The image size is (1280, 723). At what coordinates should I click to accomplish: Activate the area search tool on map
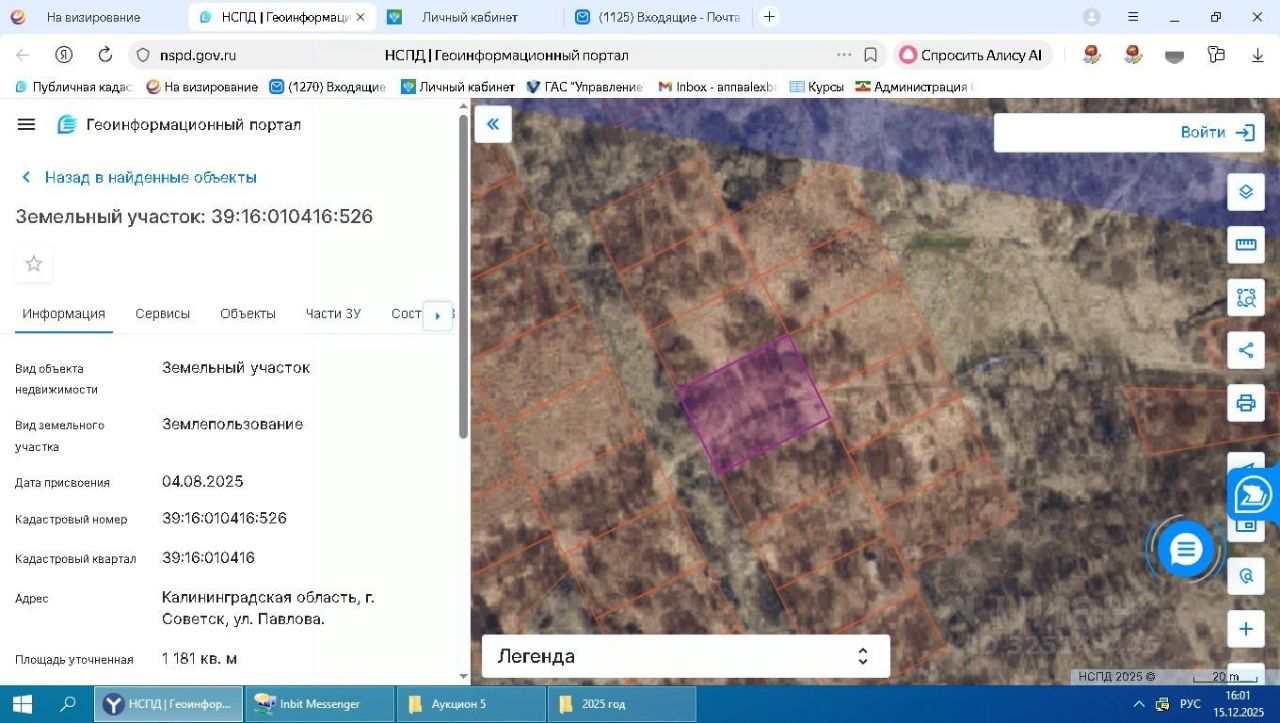(x=1246, y=297)
